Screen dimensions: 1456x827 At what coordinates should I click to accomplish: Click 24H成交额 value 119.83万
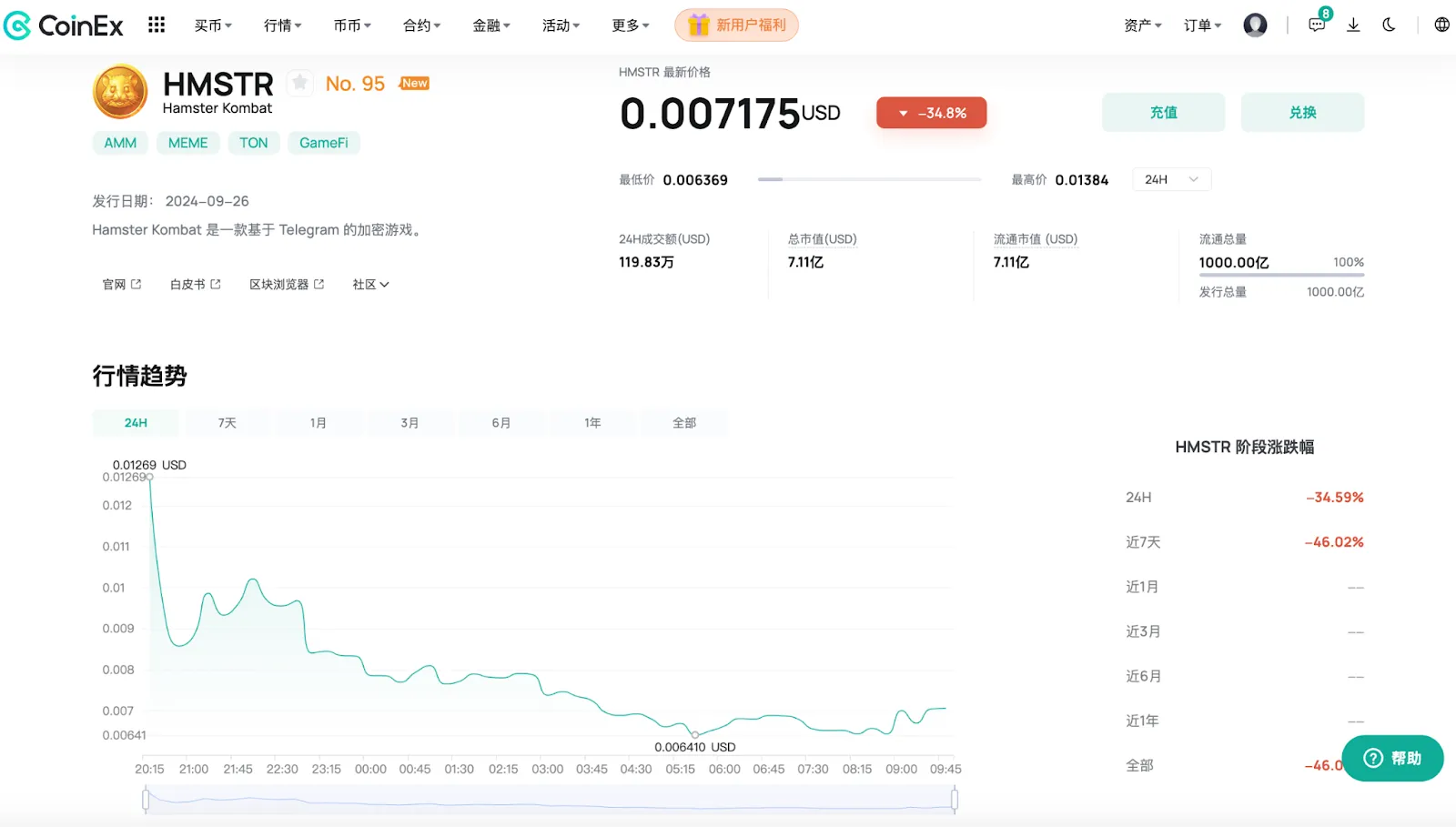tap(646, 262)
